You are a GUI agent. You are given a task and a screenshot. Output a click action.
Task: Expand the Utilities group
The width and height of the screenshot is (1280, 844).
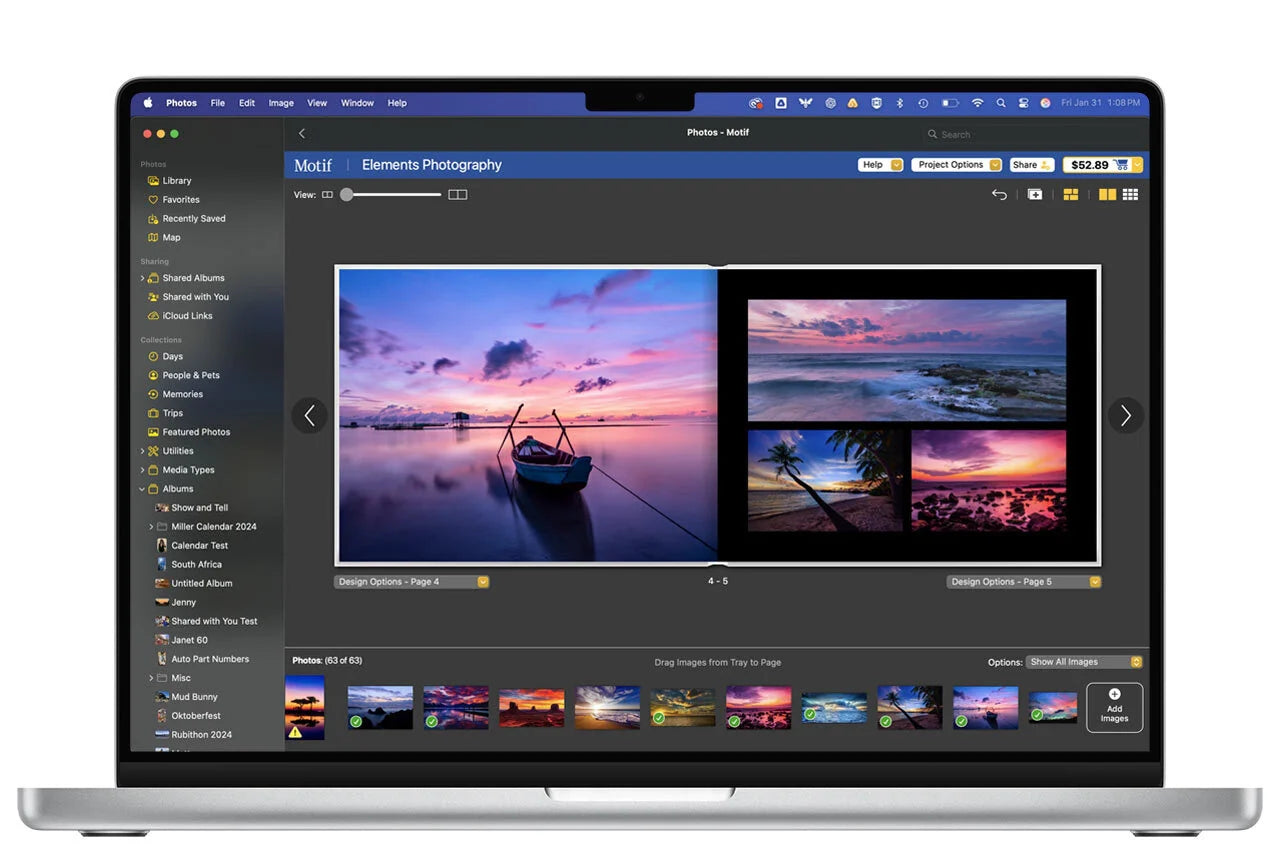pyautogui.click(x=142, y=452)
